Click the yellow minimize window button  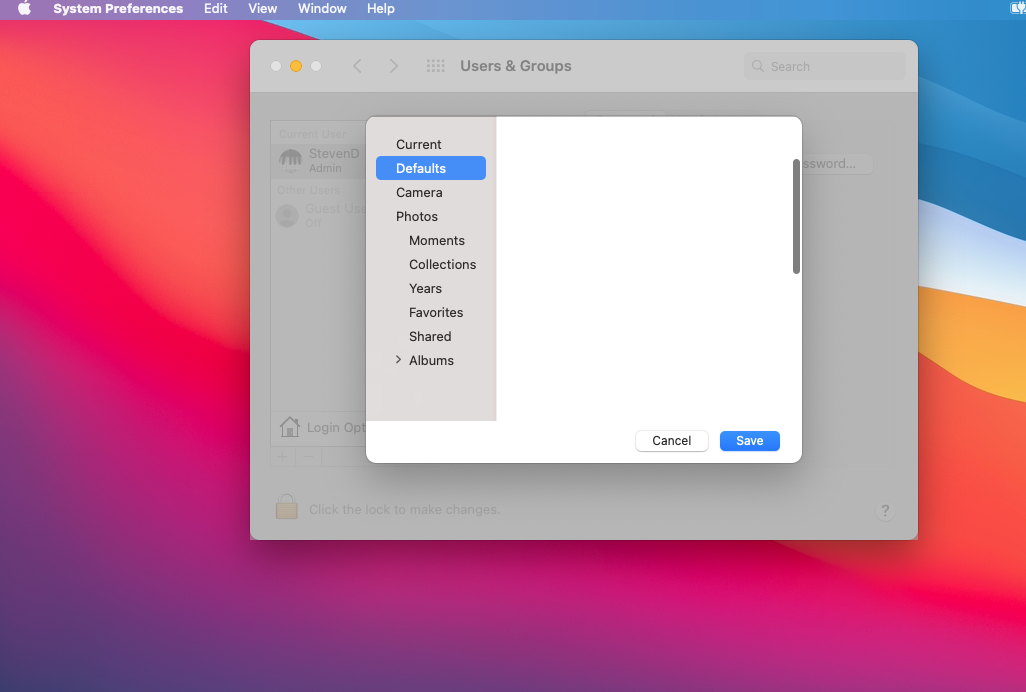point(296,66)
